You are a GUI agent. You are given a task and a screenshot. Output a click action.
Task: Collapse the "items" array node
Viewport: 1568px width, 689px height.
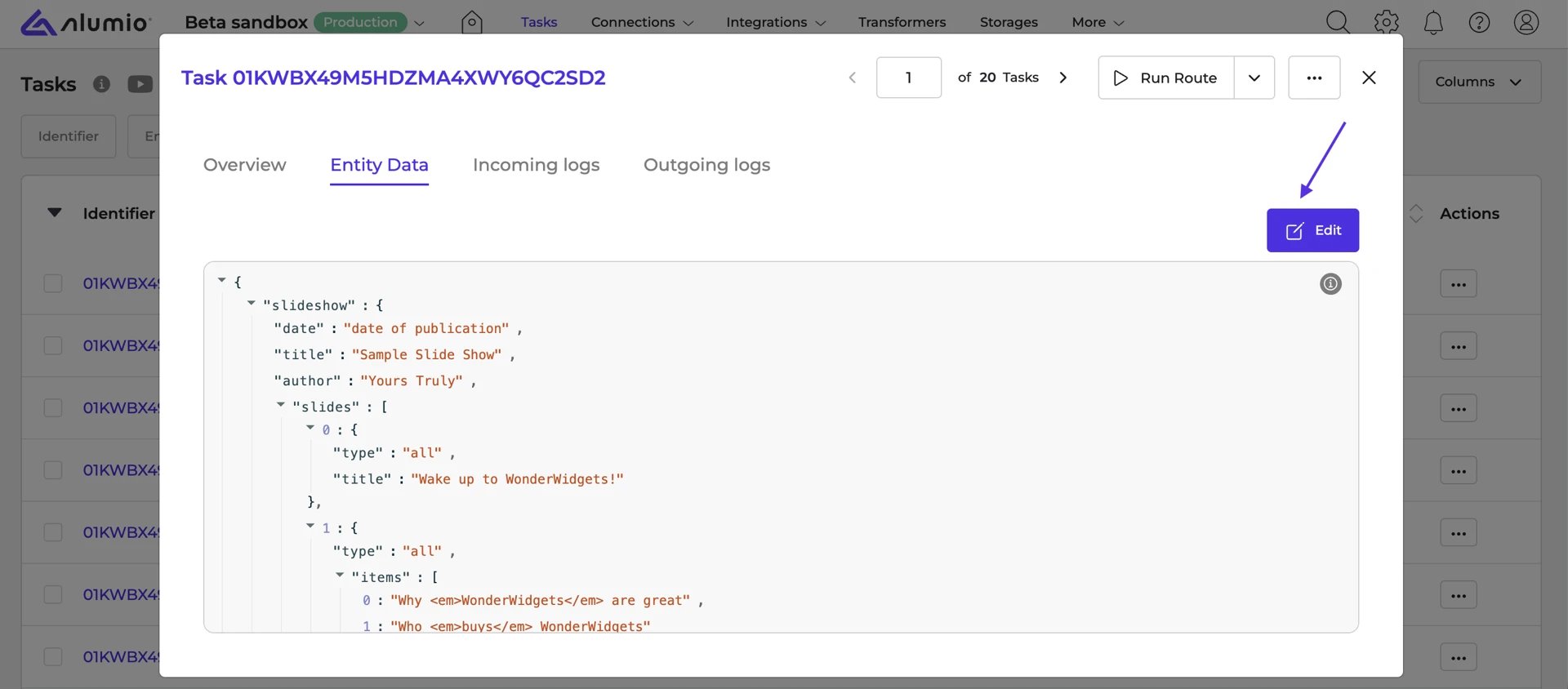pos(340,575)
